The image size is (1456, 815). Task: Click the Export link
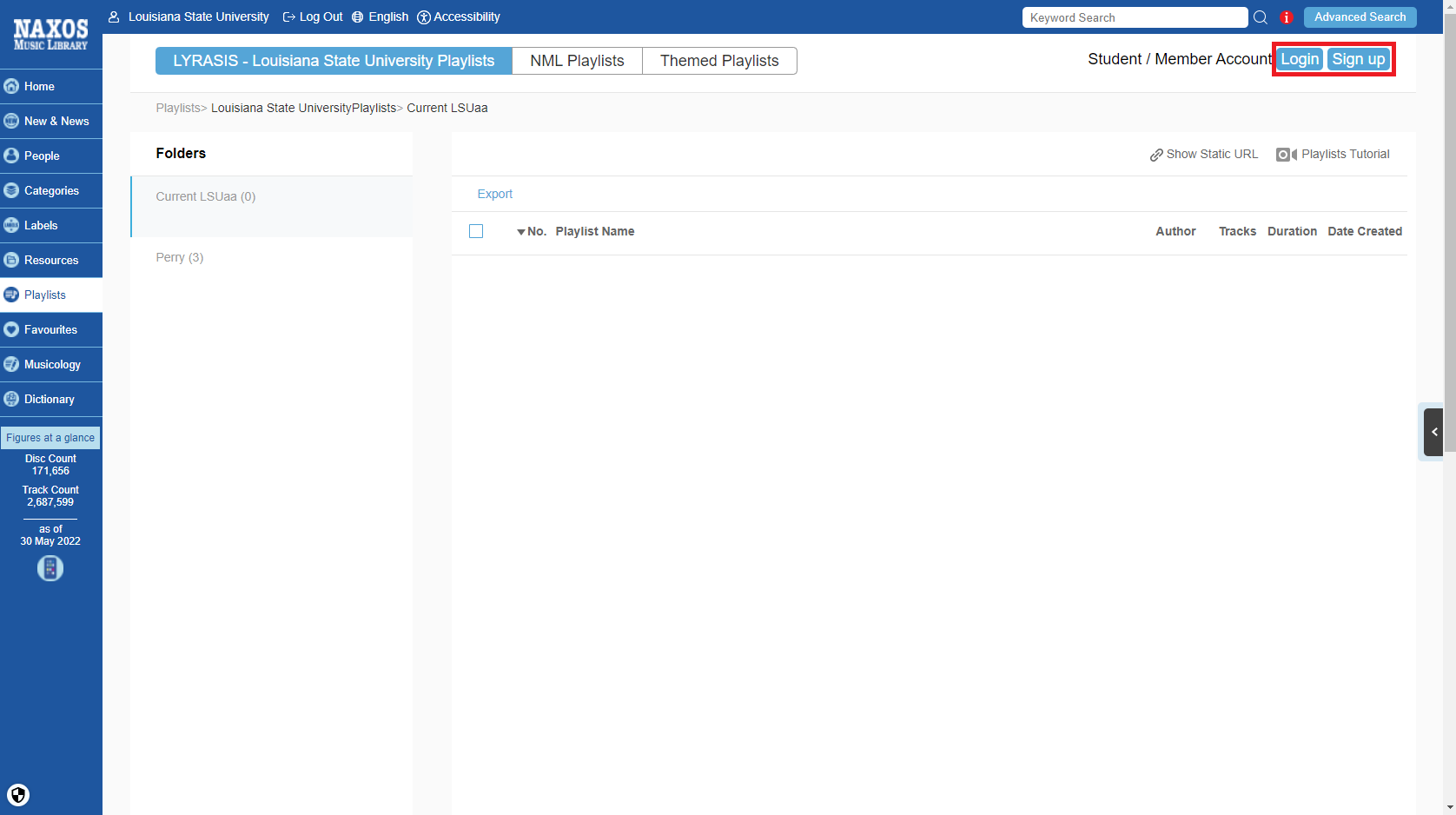pos(495,194)
